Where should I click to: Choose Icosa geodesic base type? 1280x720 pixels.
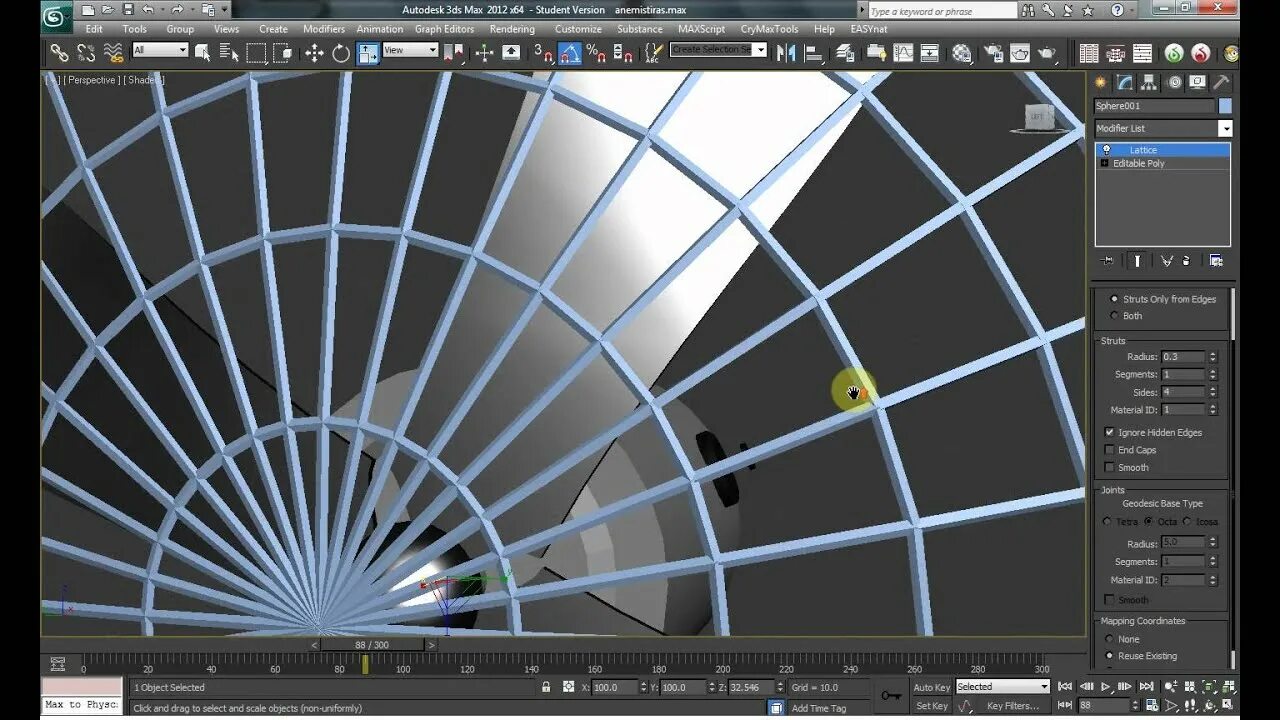point(1187,522)
